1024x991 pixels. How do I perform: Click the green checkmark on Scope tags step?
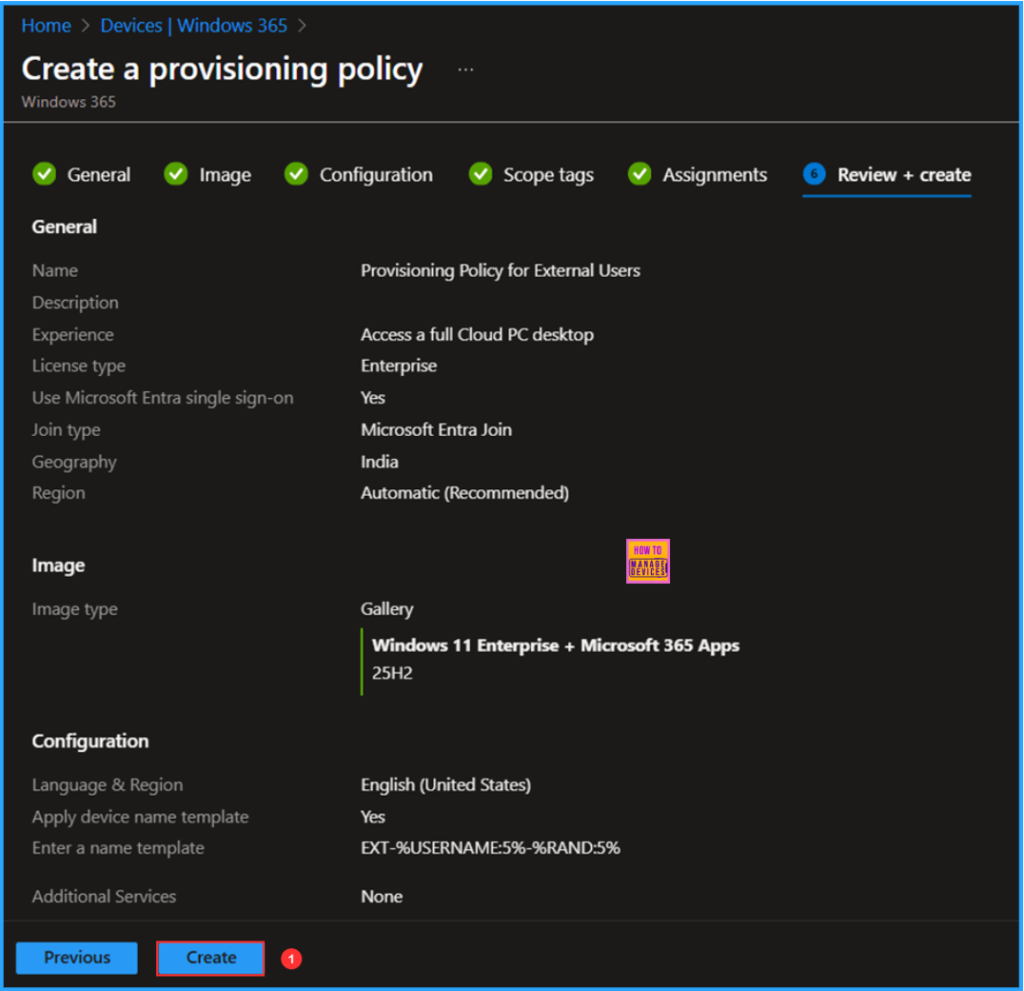tap(481, 174)
